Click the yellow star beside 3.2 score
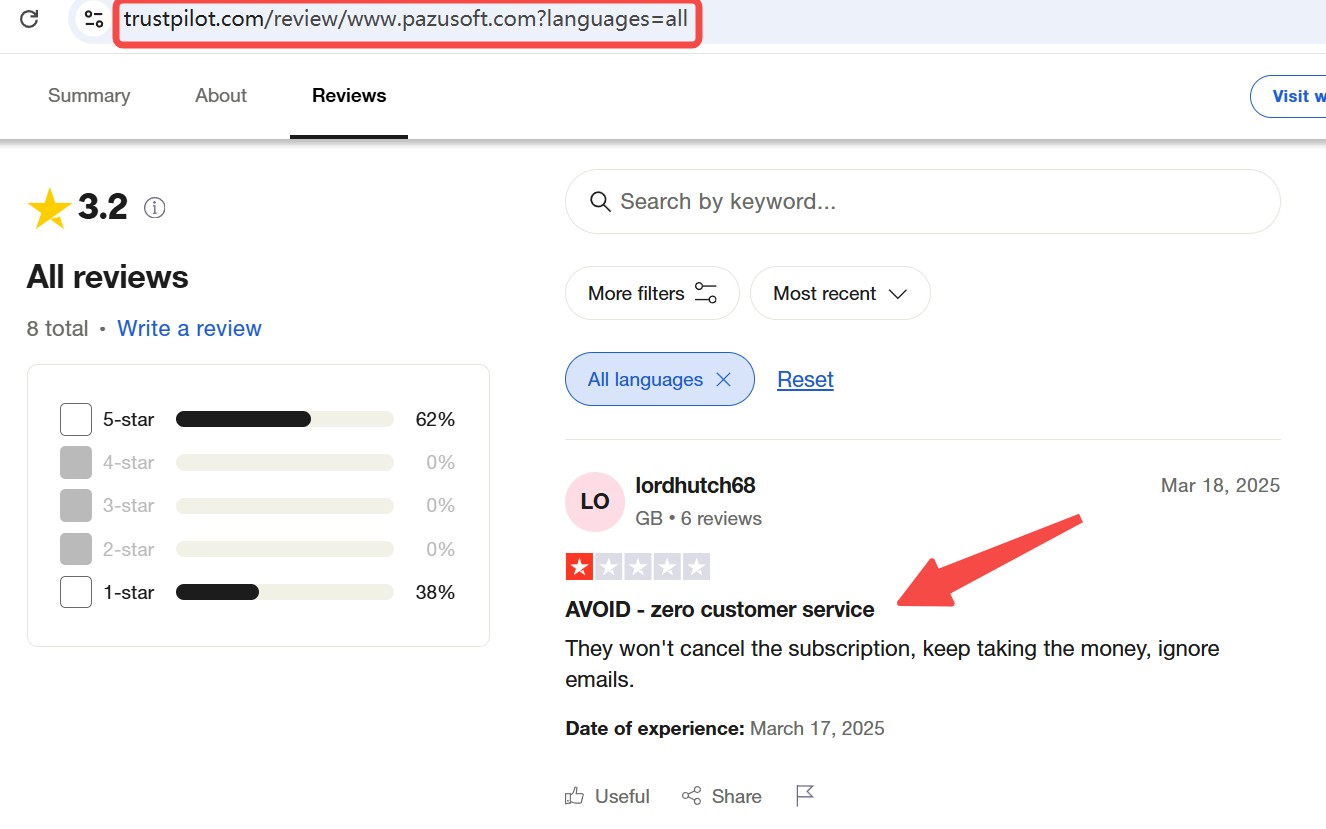The image size is (1326, 829). point(49,208)
